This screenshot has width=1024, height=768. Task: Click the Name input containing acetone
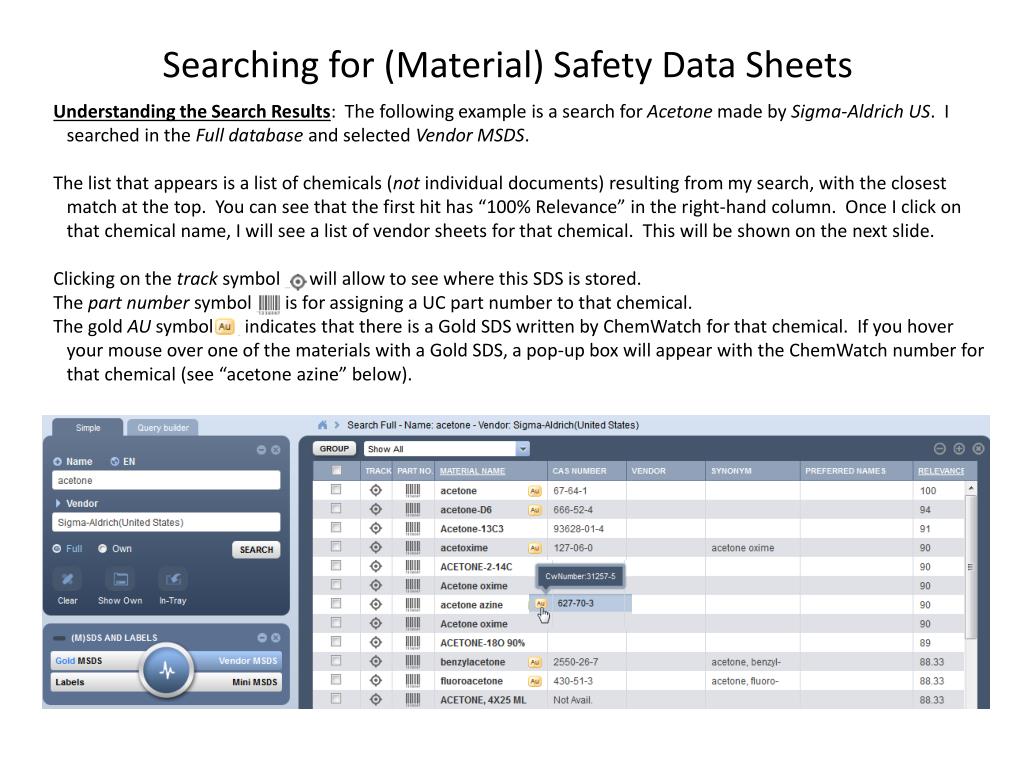coord(166,481)
